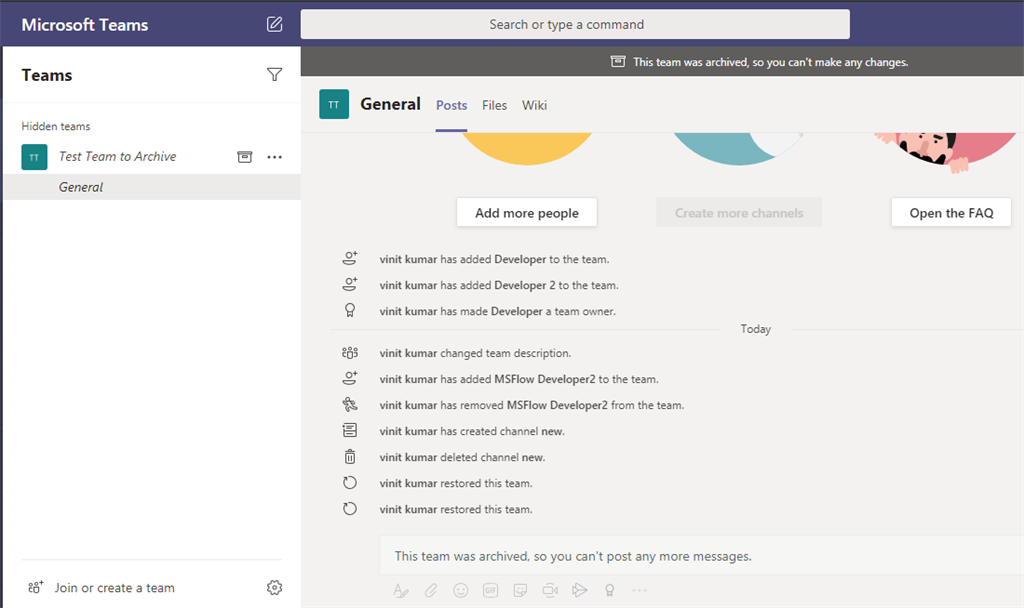
Task: Click the Add more people button
Action: pyautogui.click(x=527, y=213)
